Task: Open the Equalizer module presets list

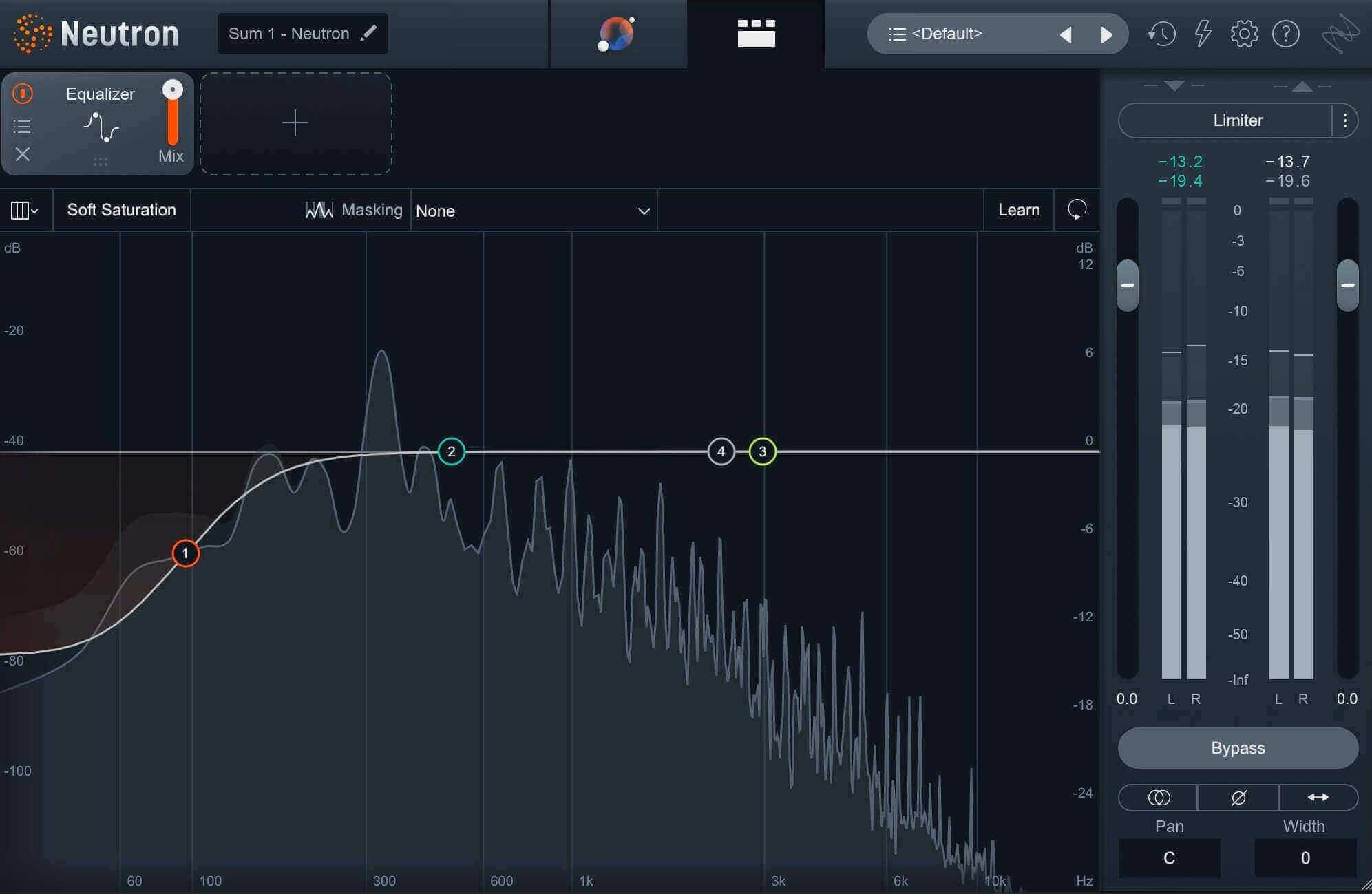Action: pyautogui.click(x=22, y=126)
